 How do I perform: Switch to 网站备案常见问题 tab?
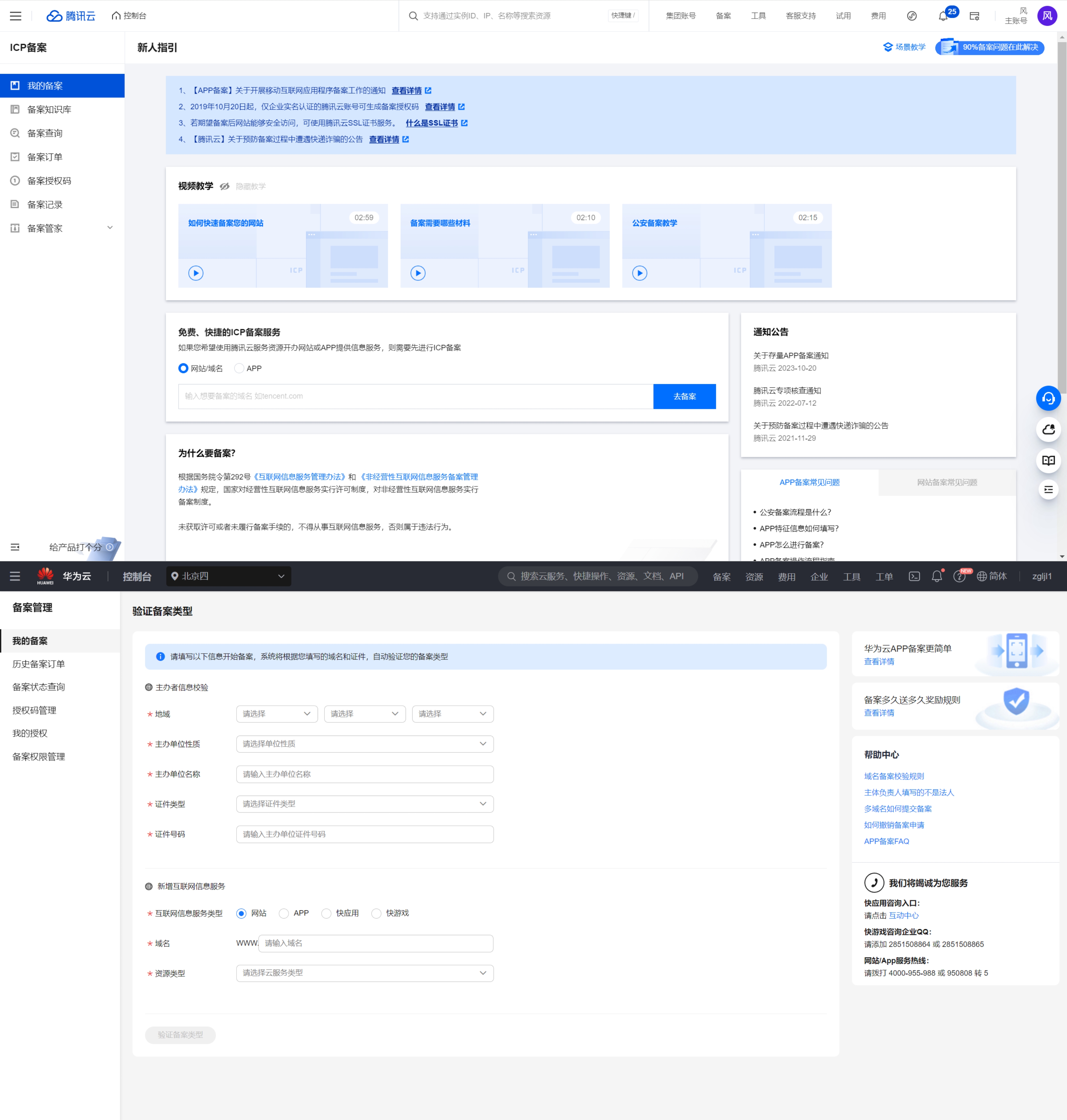[946, 482]
